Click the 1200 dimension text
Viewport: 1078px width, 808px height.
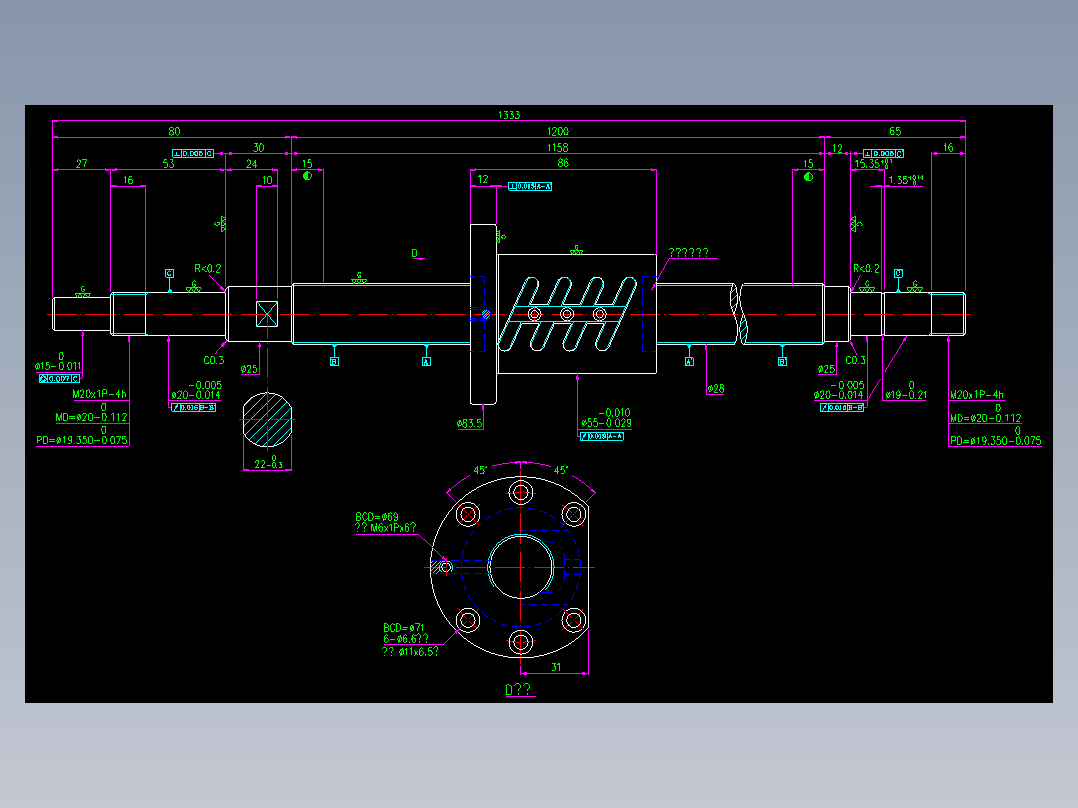[x=558, y=131]
